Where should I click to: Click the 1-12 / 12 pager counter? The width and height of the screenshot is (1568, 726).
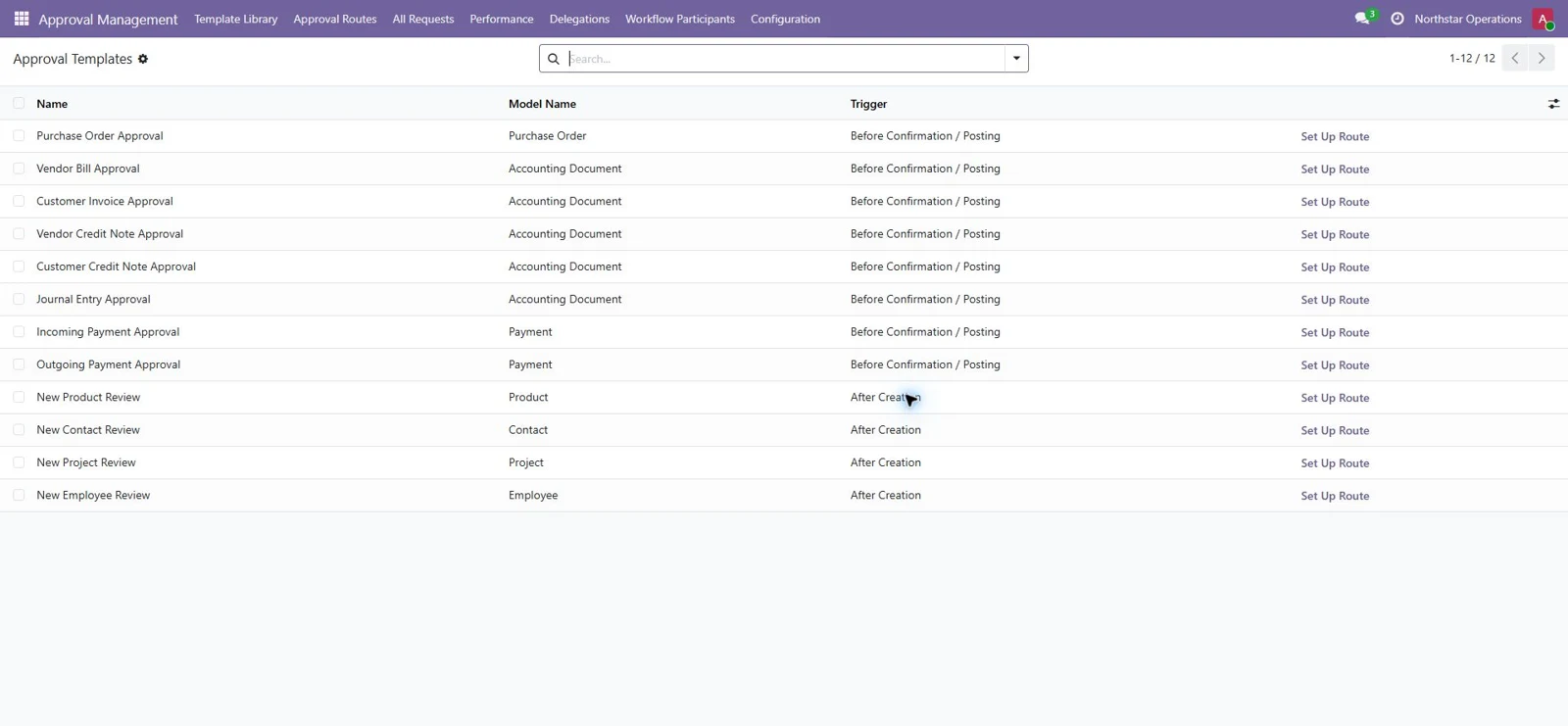[x=1472, y=59]
